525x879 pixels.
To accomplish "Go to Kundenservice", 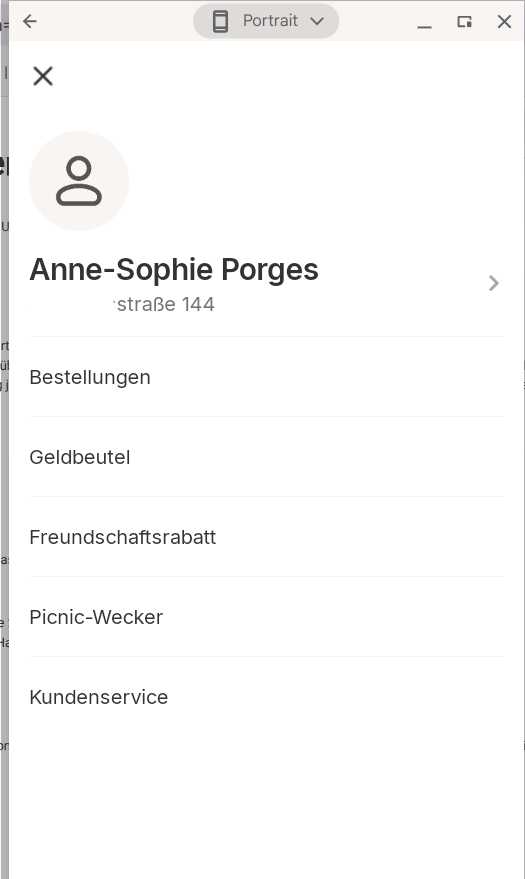I will 267,697.
